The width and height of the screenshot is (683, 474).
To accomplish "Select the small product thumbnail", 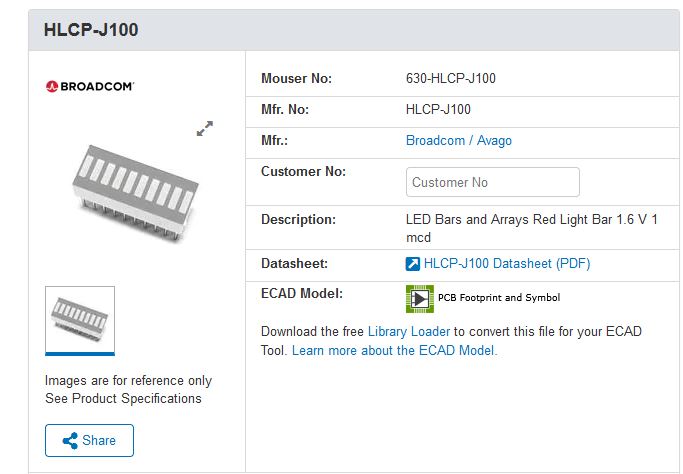I will click(x=80, y=320).
